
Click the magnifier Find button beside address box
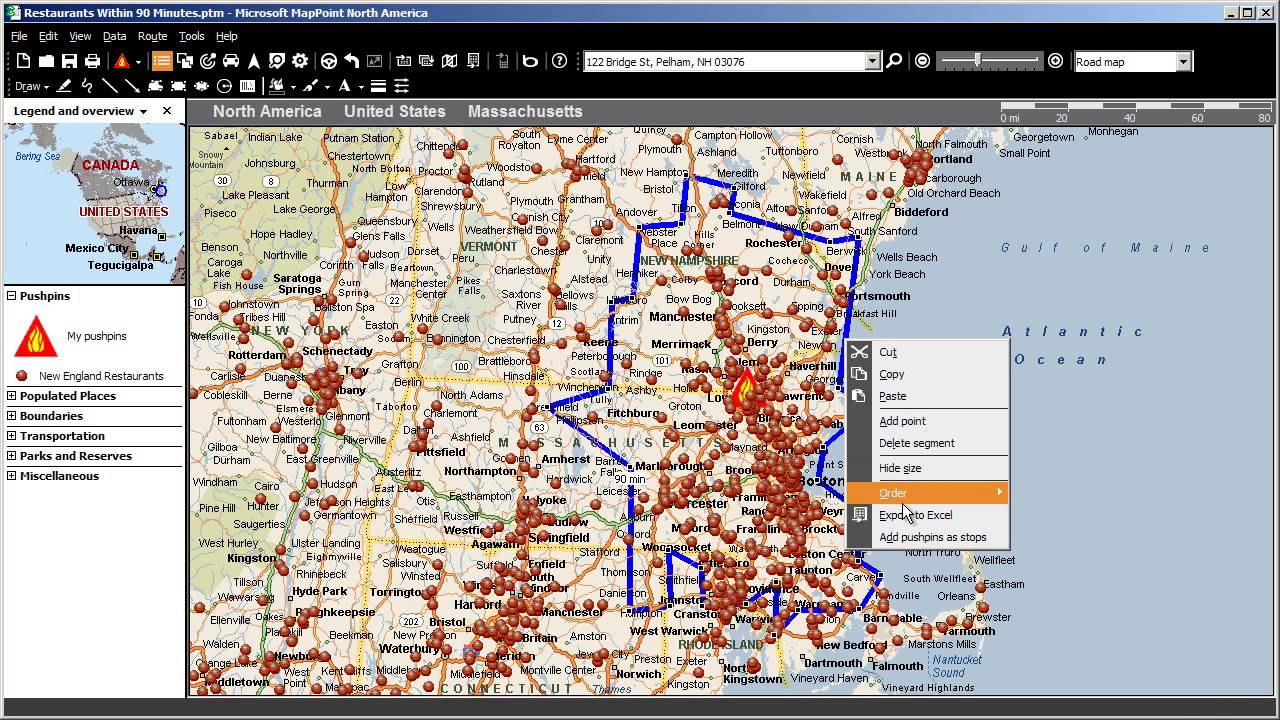coord(894,61)
